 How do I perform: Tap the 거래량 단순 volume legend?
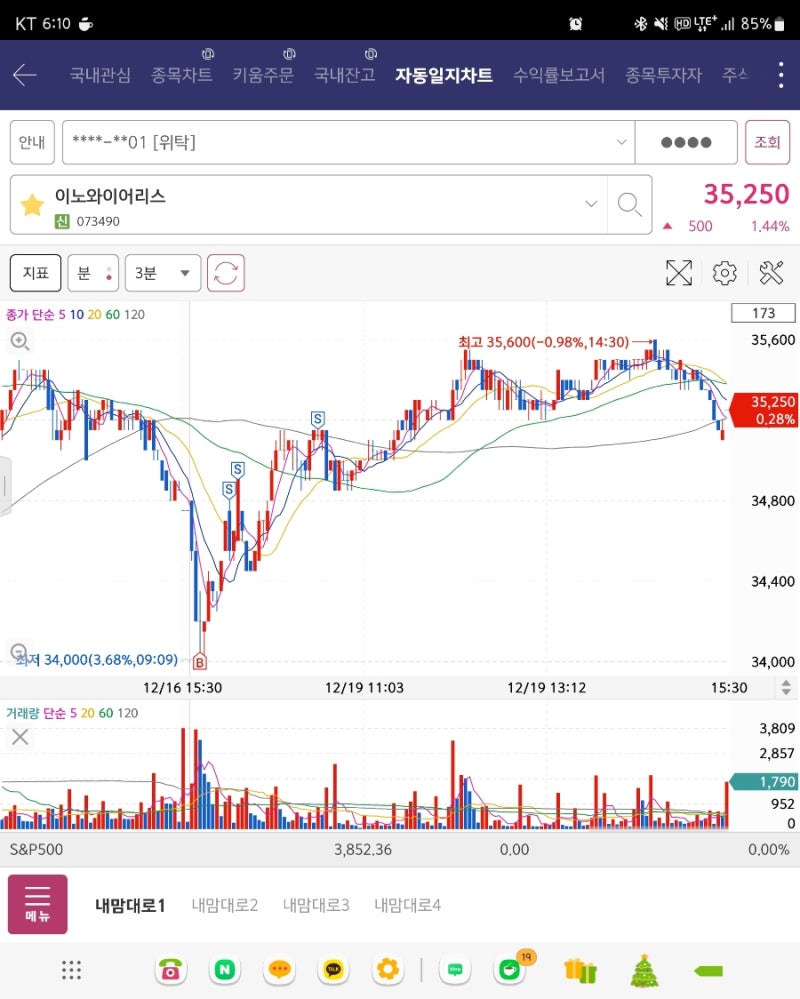click(x=72, y=713)
